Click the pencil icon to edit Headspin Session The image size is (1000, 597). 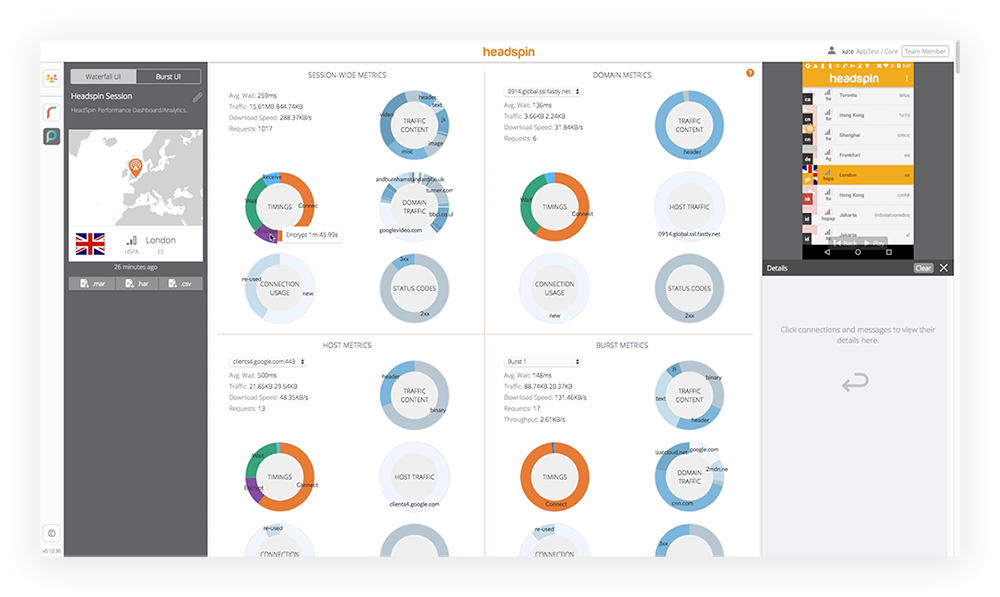coord(197,97)
